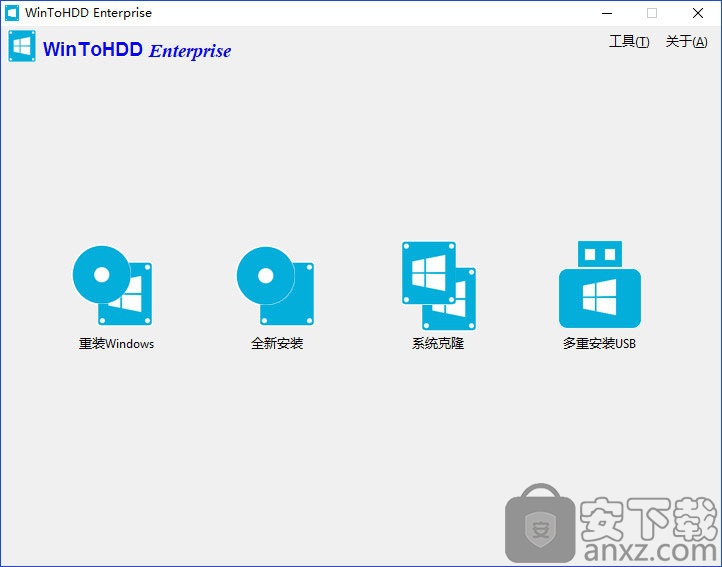
Task: Click the title bar application icon
Action: click(x=12, y=13)
